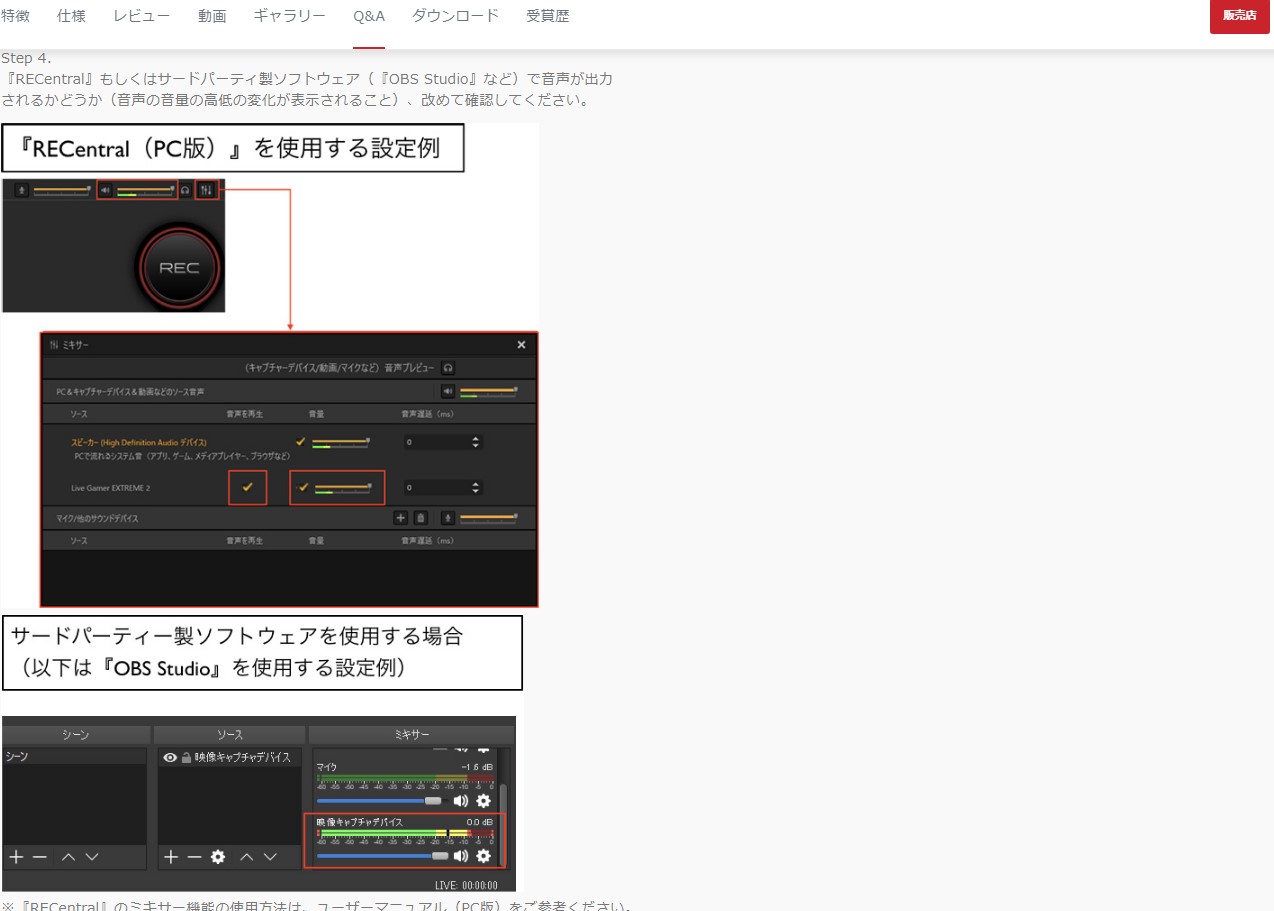
Task: Click OBS ミキサー panel header
Action: point(412,735)
